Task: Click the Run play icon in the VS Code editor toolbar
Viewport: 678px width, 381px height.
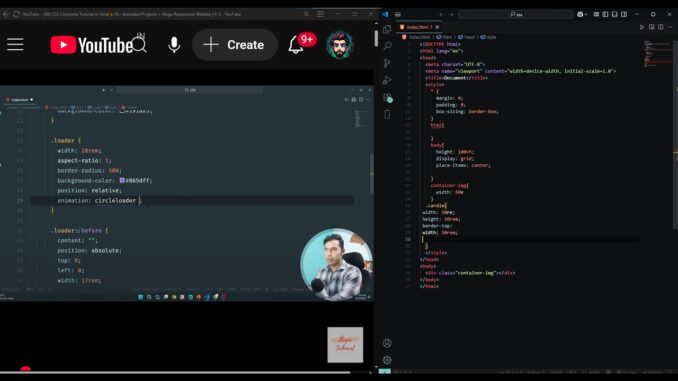Action: [642, 27]
